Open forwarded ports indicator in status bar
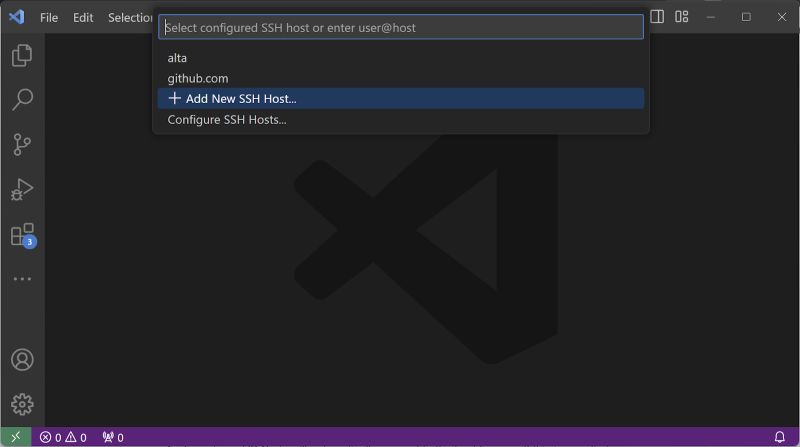Viewport: 800px width, 447px height. 113,437
